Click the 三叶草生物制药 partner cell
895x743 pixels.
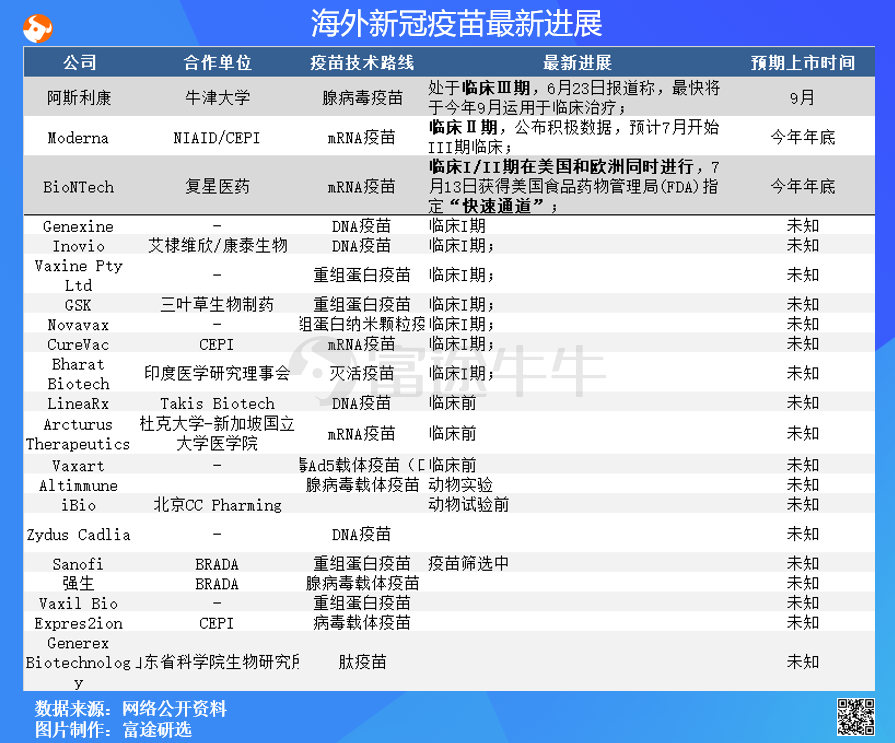[x=217, y=305]
